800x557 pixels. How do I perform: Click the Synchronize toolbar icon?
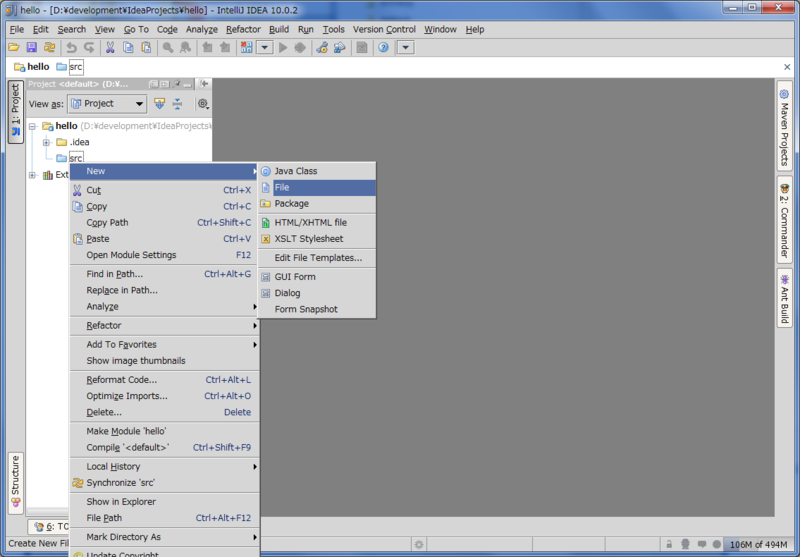(49, 47)
